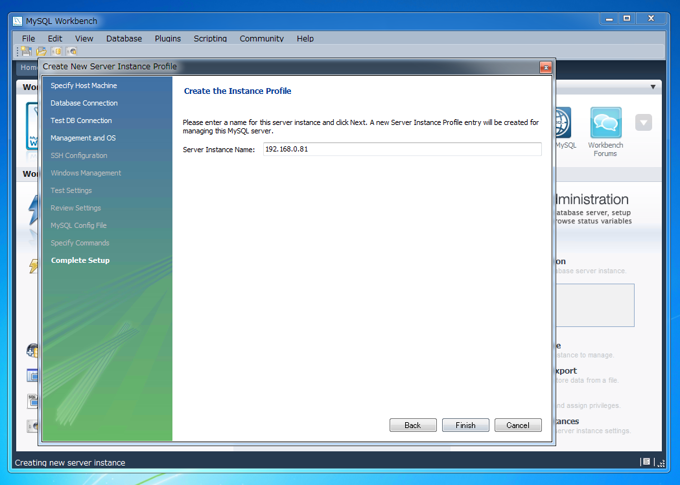Collapse the Workbench Central panel black triangle
Viewport: 680px width, 485px height.
pyautogui.click(x=653, y=87)
